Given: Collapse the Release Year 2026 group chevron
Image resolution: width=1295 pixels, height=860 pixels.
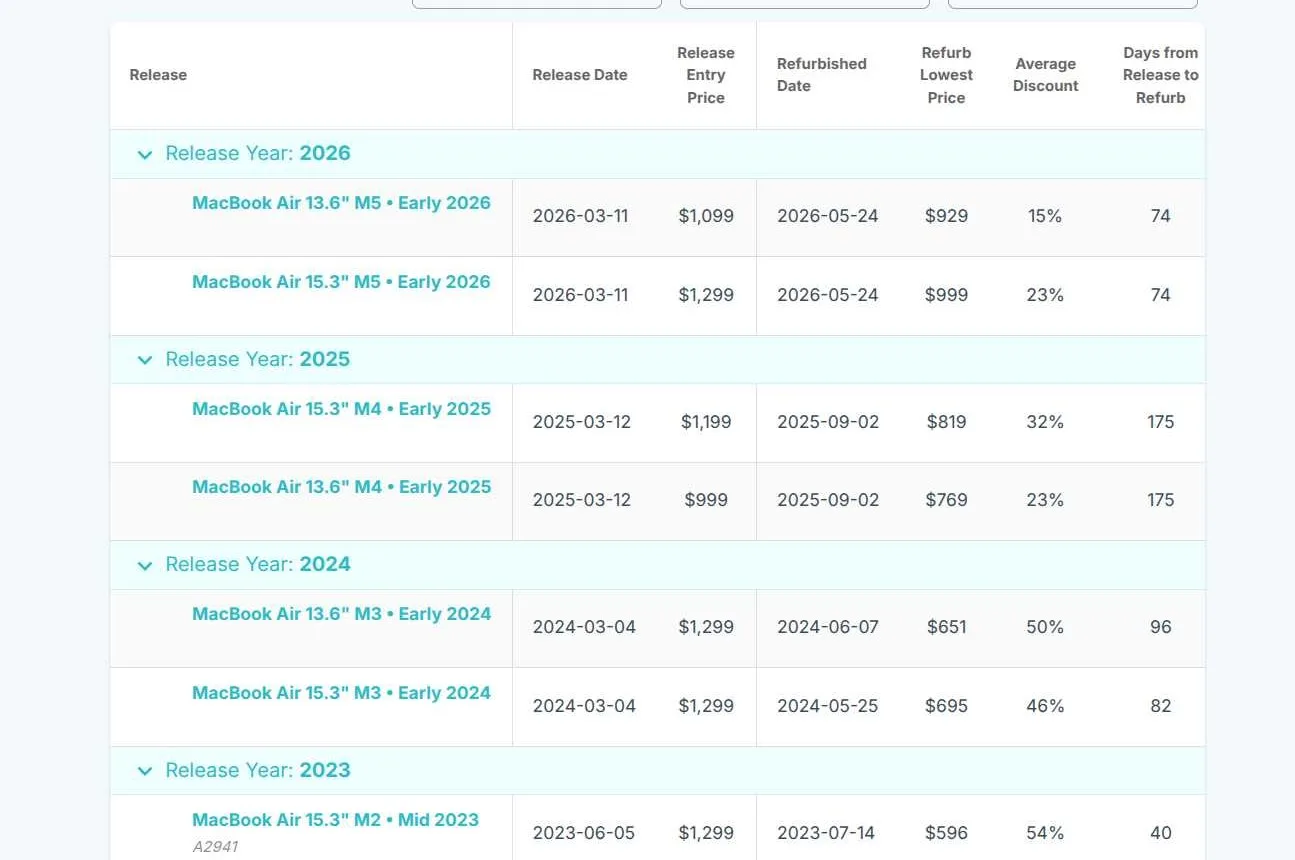Looking at the screenshot, I should pyautogui.click(x=145, y=155).
